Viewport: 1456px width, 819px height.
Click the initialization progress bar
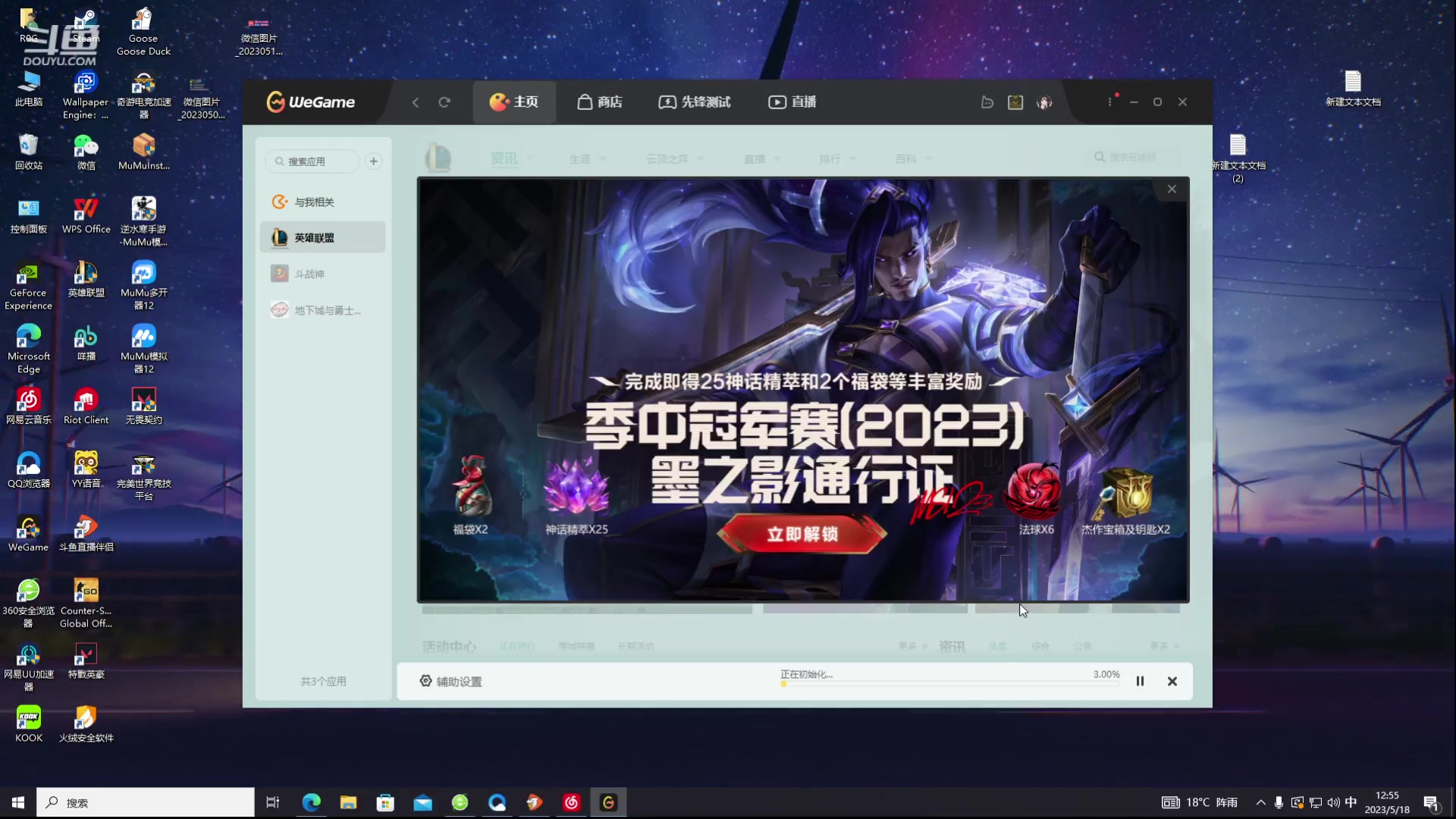click(950, 684)
